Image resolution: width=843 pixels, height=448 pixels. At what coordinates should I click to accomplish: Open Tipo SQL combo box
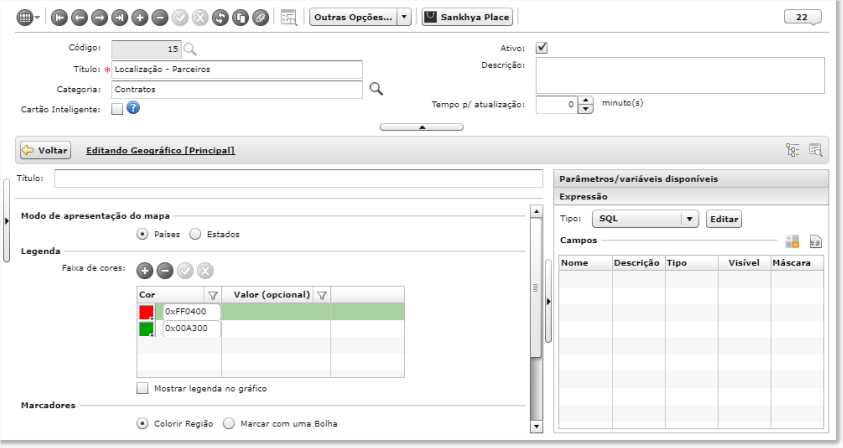click(645, 219)
